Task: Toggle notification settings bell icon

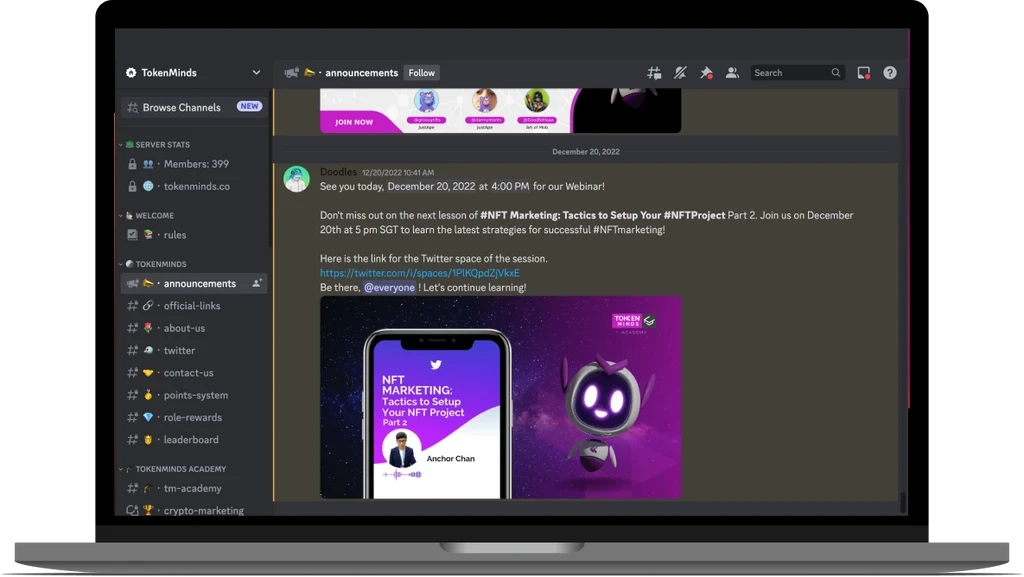Action: coord(680,73)
